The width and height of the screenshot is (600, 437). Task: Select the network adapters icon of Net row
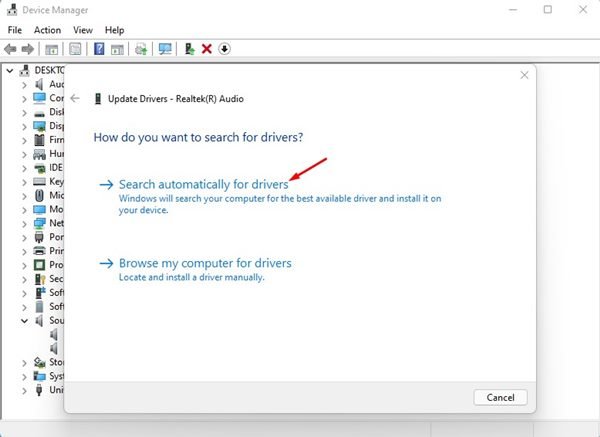39,223
